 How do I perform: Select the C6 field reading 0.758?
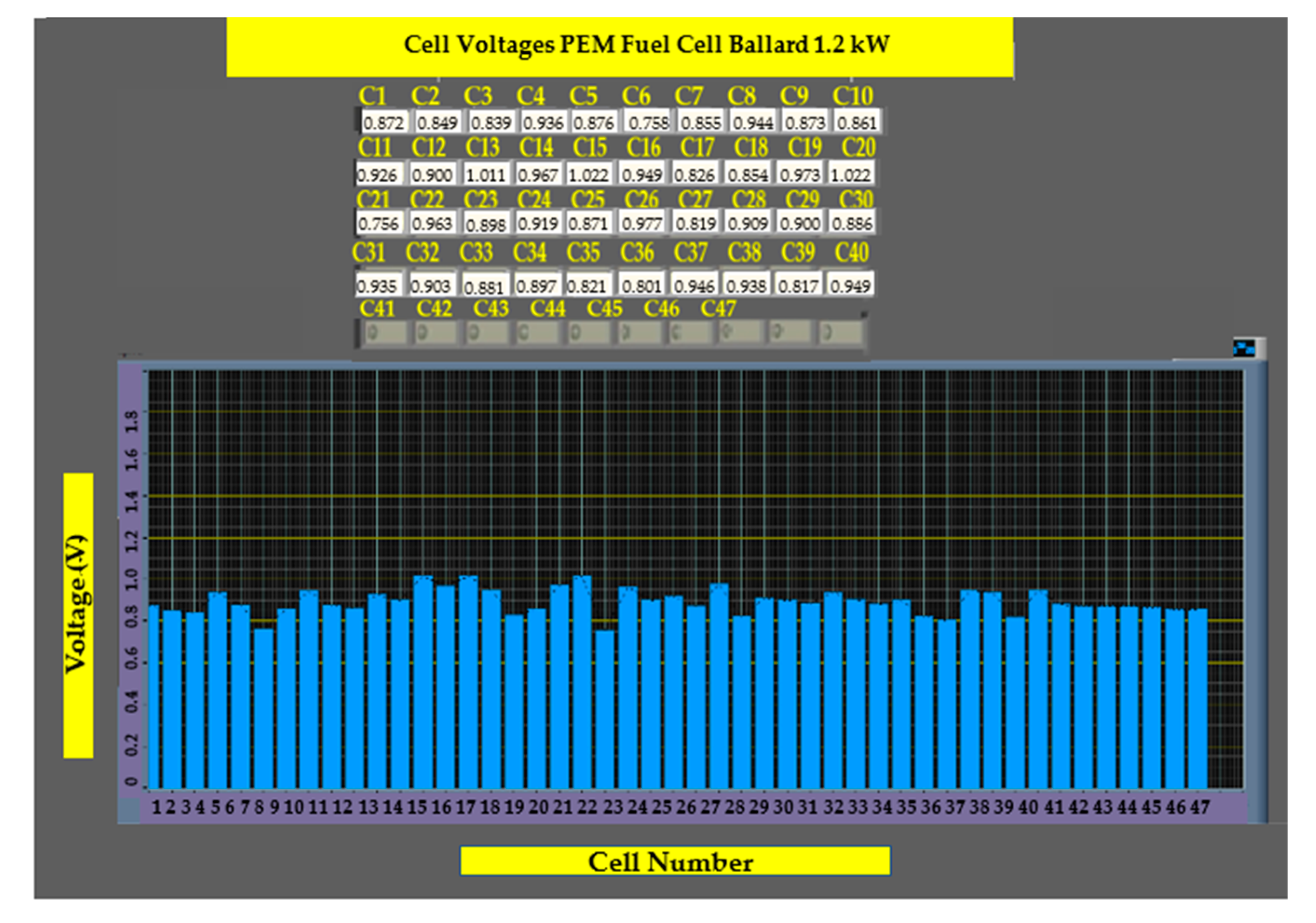pyautogui.click(x=648, y=122)
